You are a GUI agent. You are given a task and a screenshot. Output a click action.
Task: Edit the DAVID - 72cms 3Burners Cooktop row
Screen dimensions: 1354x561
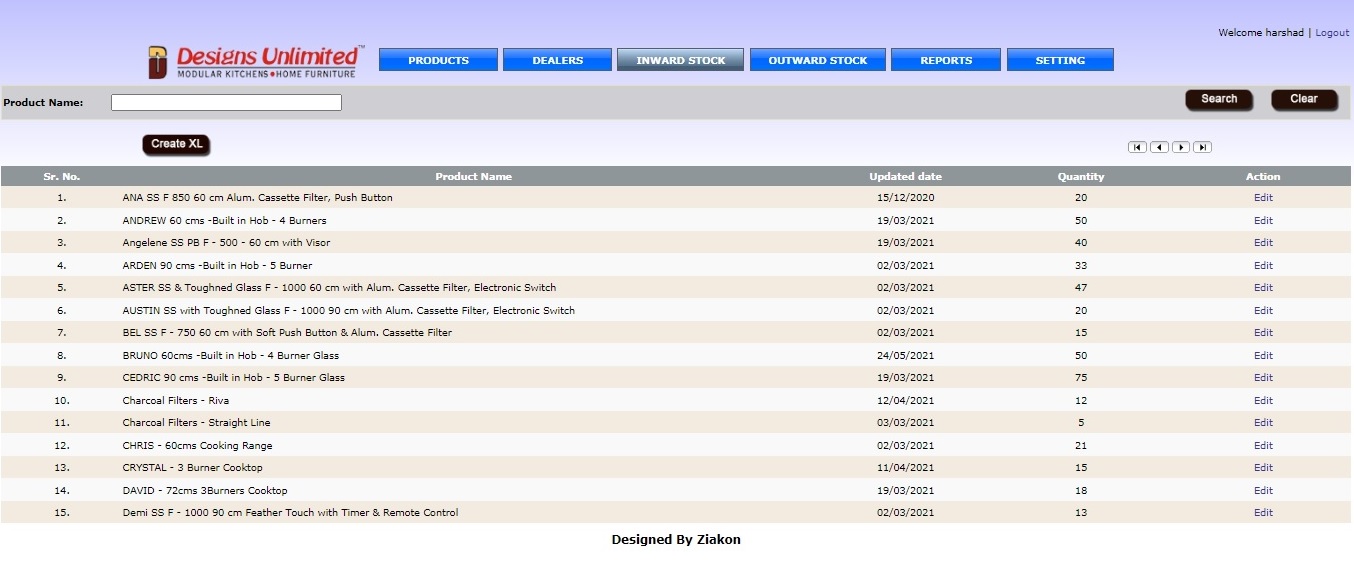tap(1263, 490)
